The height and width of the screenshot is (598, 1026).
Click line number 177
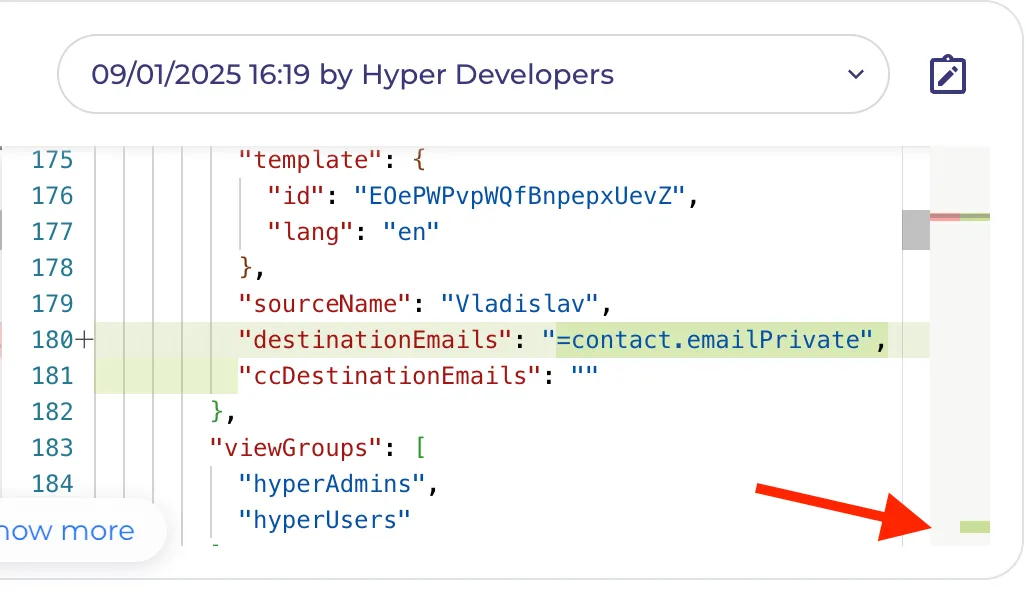click(x=52, y=232)
